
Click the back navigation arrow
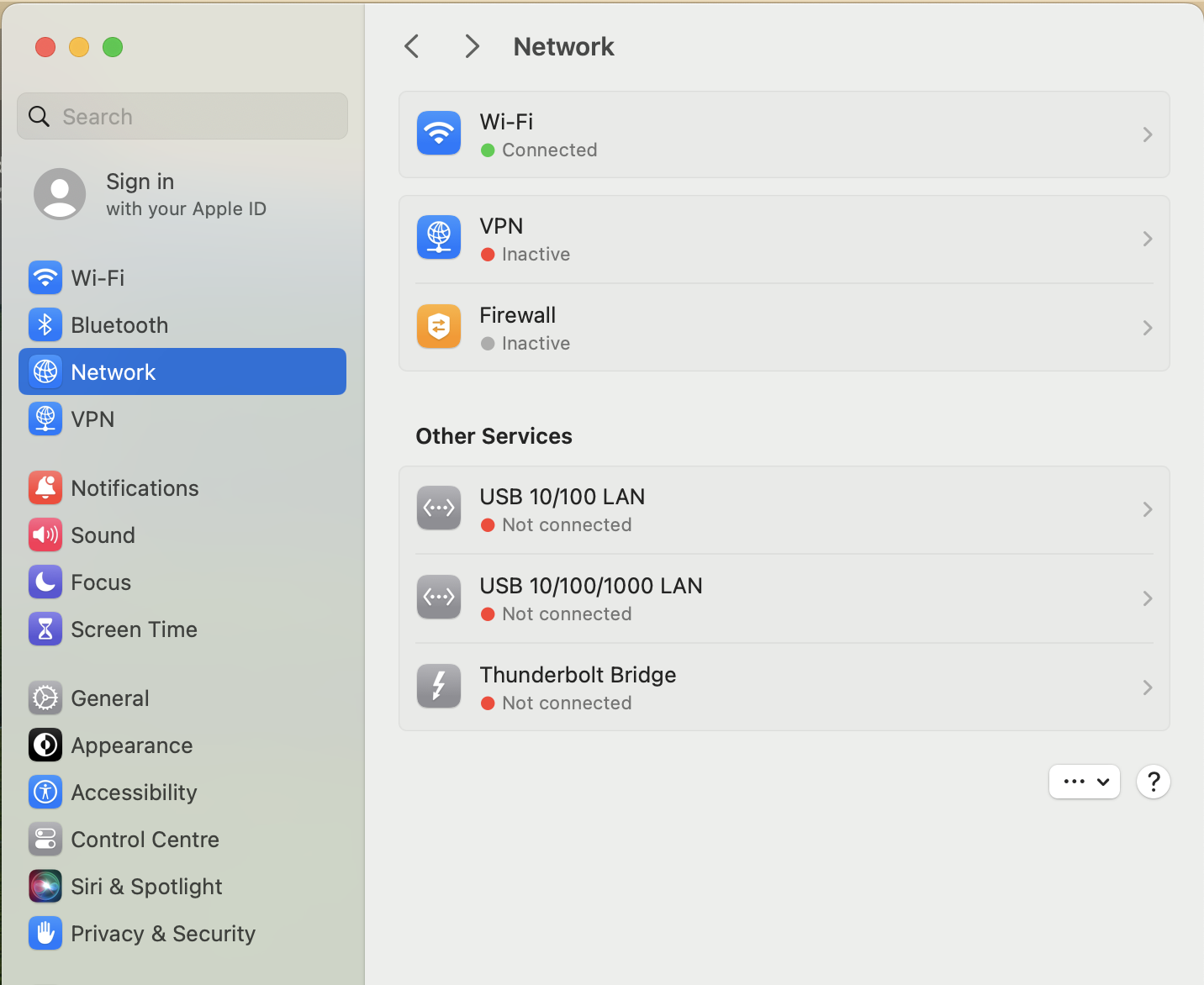[x=412, y=46]
